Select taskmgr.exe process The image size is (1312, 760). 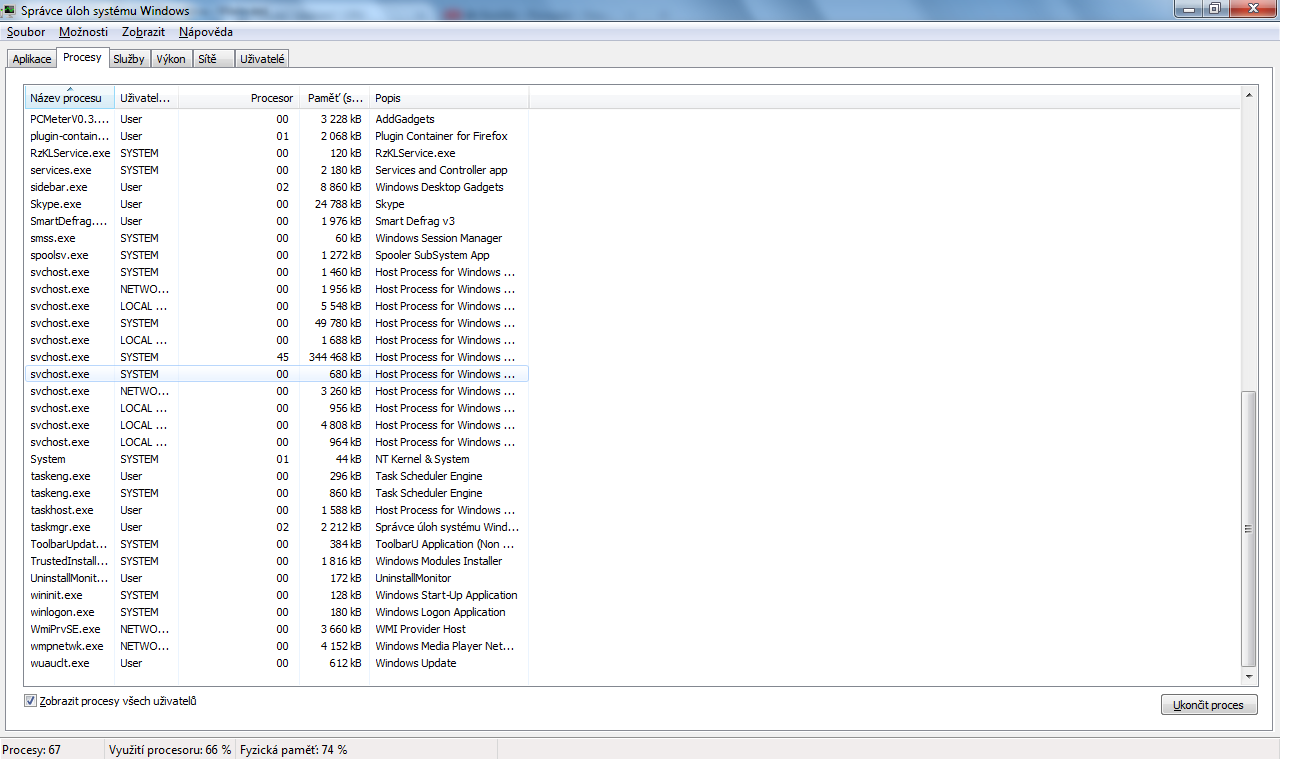276,527
